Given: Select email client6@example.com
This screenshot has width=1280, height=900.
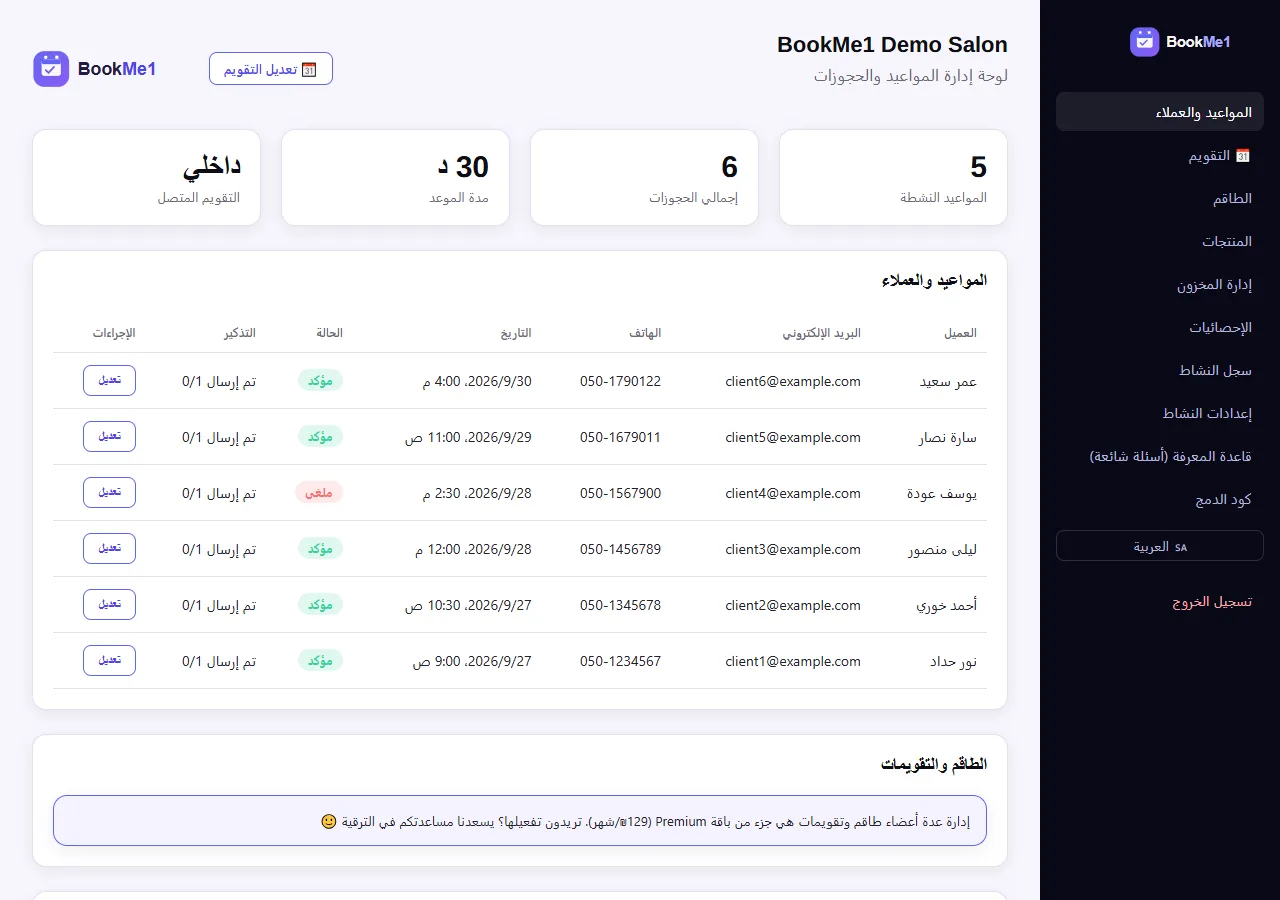Looking at the screenshot, I should click(793, 381).
